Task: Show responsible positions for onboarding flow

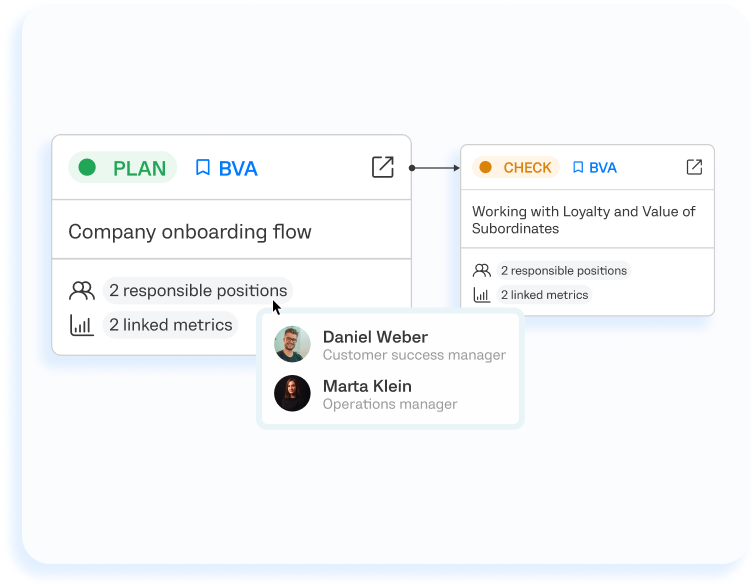Action: [x=198, y=291]
